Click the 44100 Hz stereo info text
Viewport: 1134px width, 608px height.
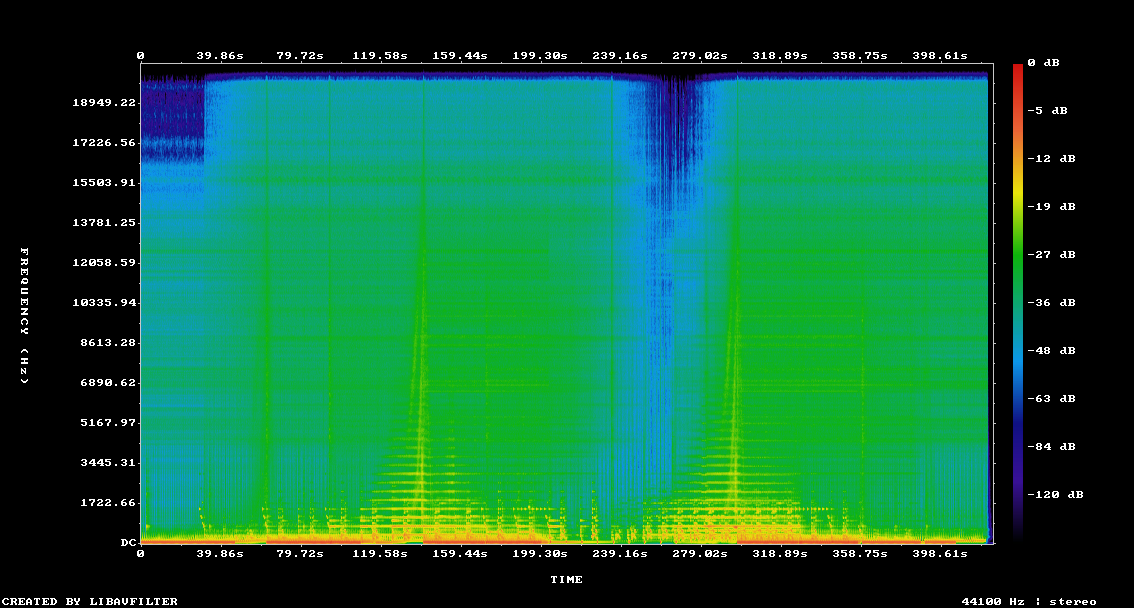point(1028,601)
